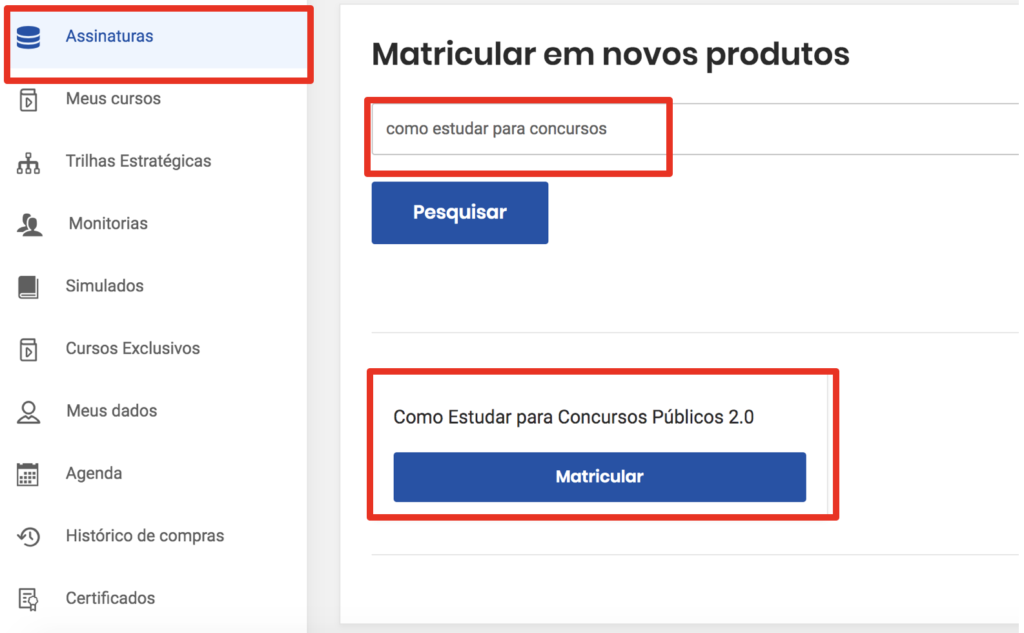Click the Histórico de compras clock icon
Screen dimensions: 1024x633
(x=29, y=537)
